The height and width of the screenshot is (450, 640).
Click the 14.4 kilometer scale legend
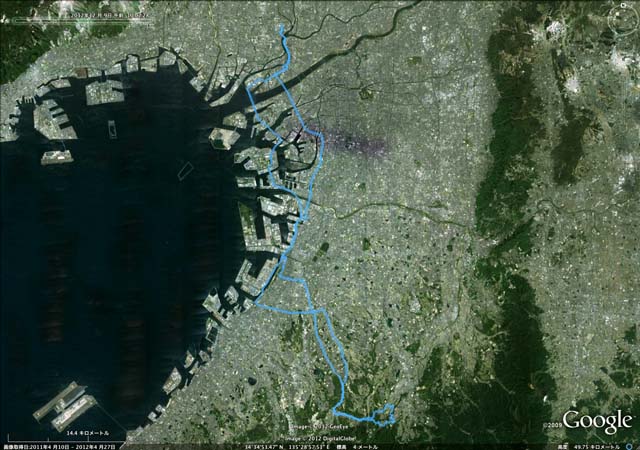coord(88,433)
